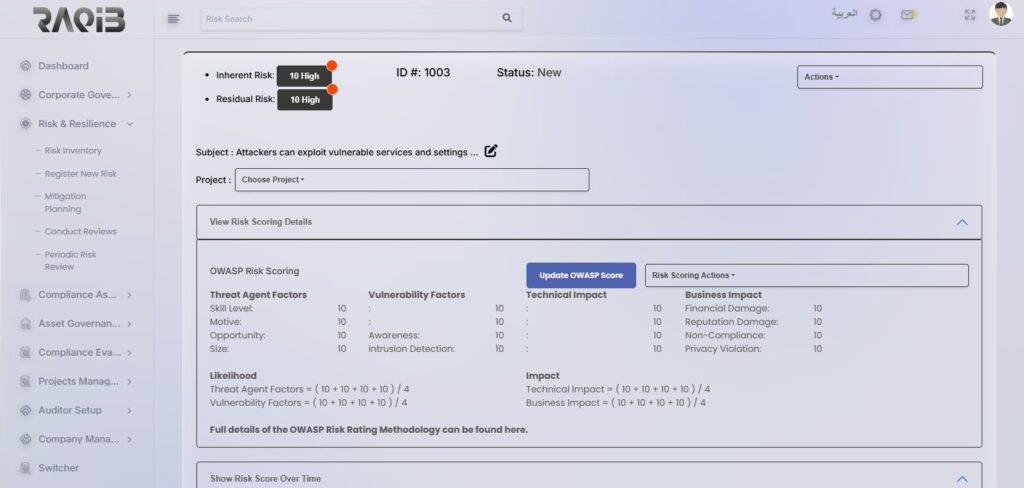
Task: Click into the Risk Search field
Action: (350, 18)
